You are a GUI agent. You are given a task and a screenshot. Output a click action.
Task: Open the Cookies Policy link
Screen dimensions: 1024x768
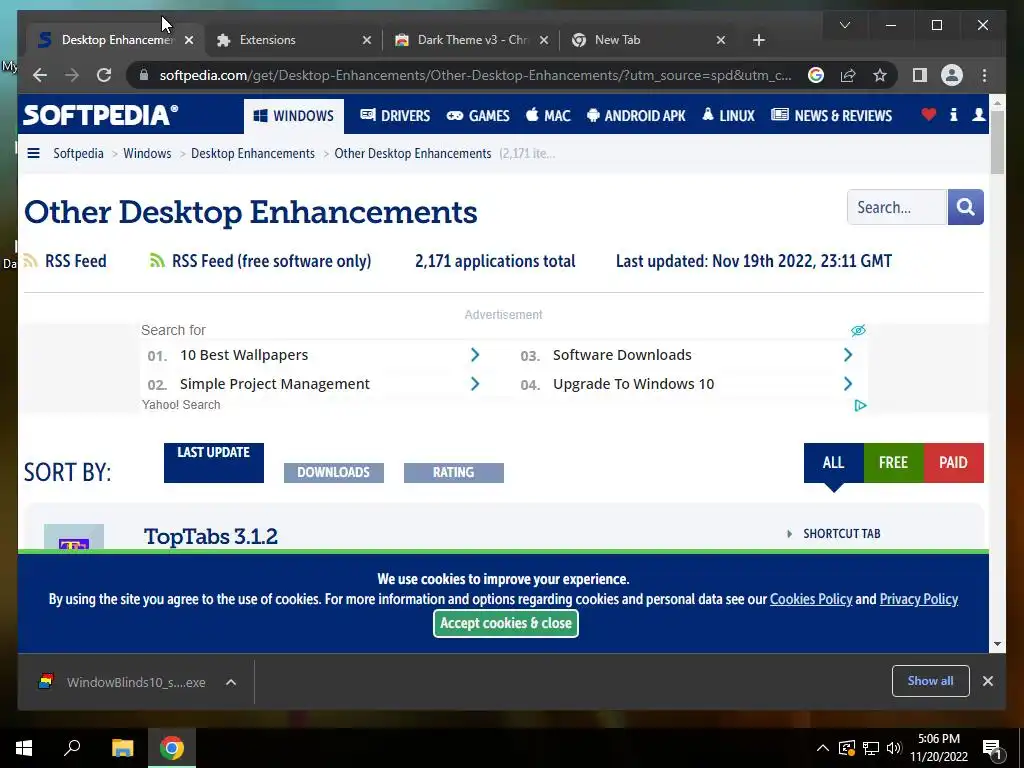[x=811, y=599]
